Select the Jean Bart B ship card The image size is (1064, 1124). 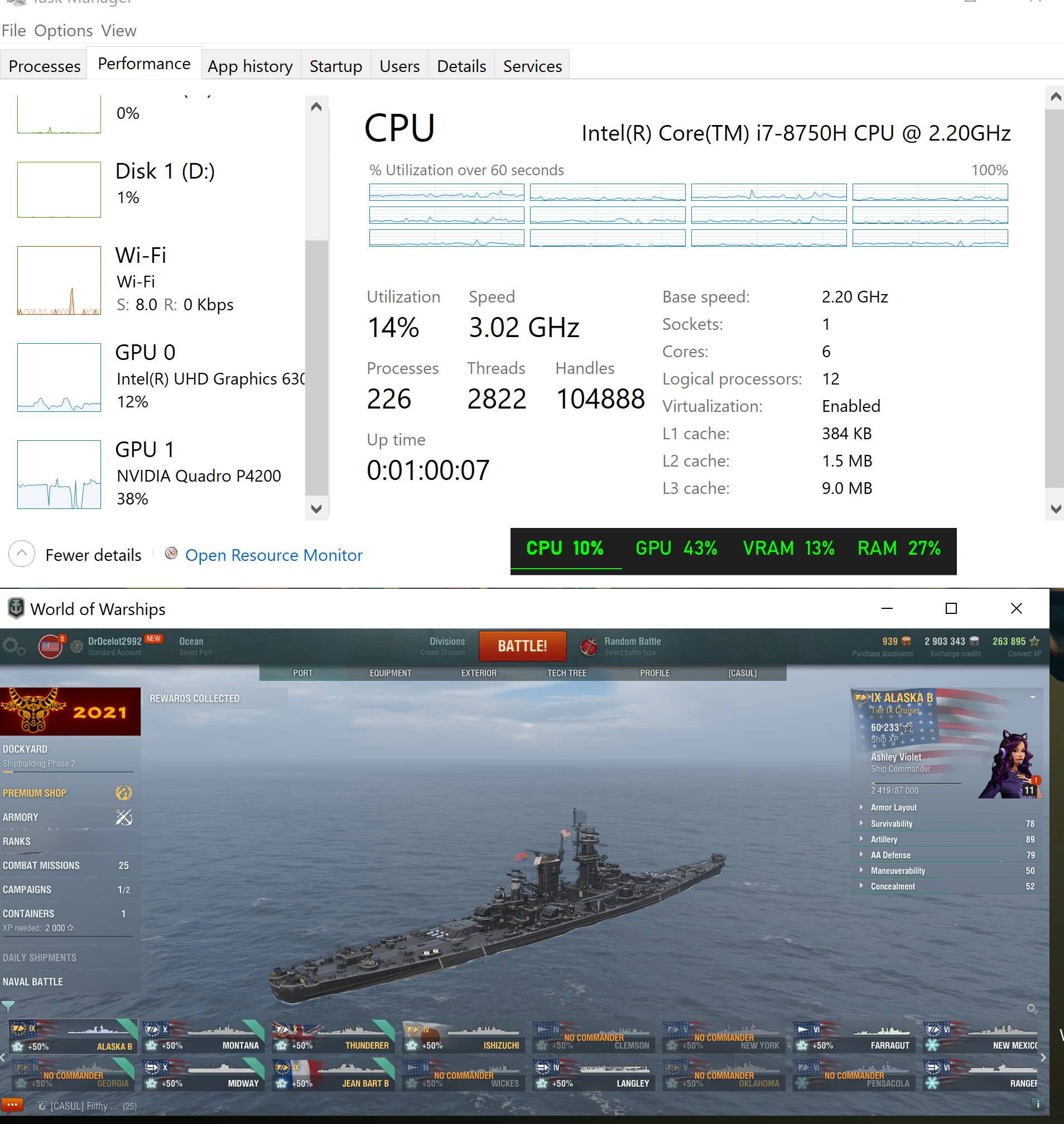tap(334, 1075)
